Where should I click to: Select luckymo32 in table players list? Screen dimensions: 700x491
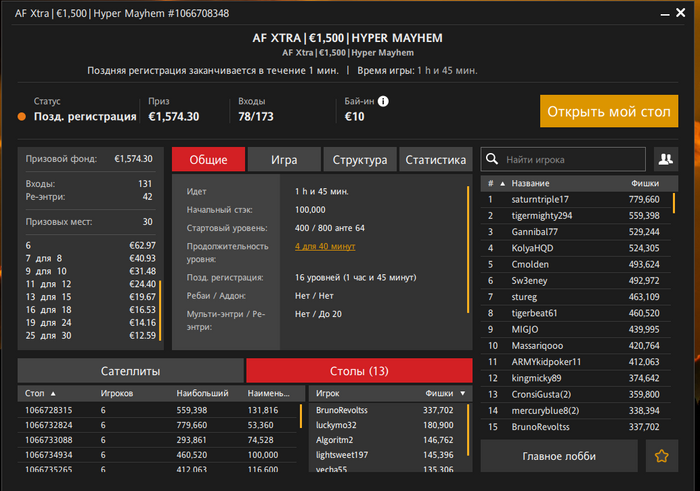[x=388, y=425]
